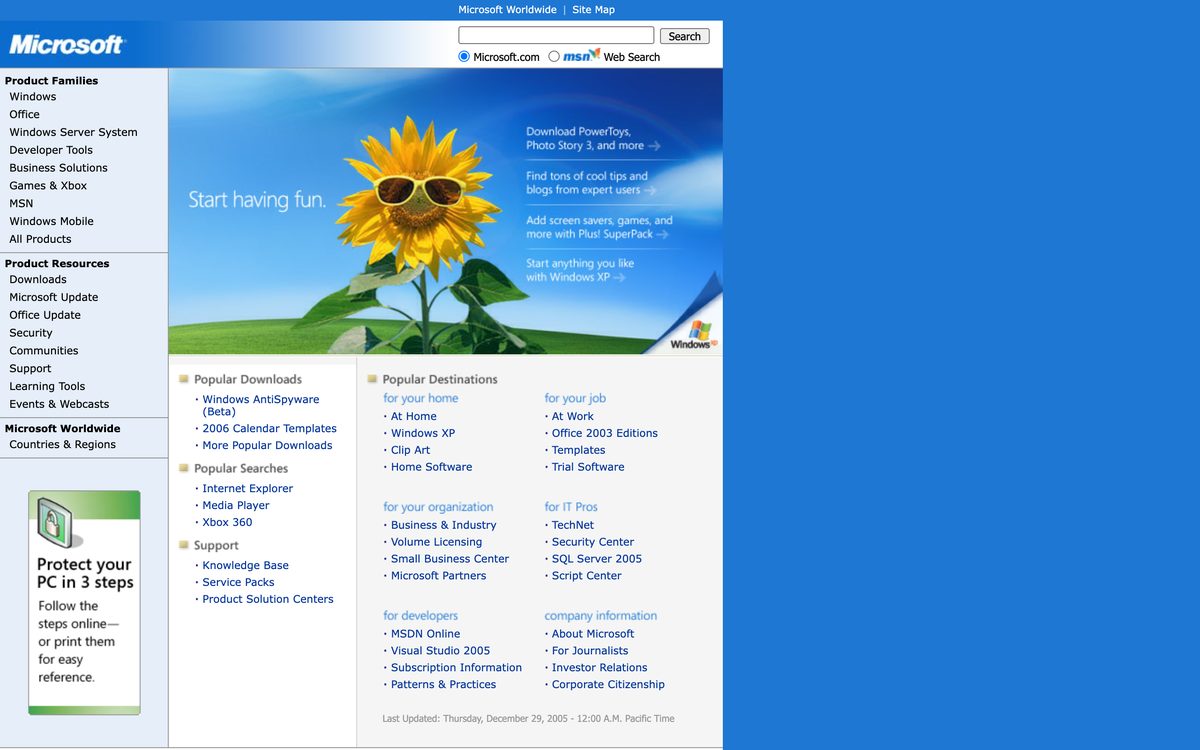Open Security sidebar item
1200x750 pixels.
tap(31, 334)
